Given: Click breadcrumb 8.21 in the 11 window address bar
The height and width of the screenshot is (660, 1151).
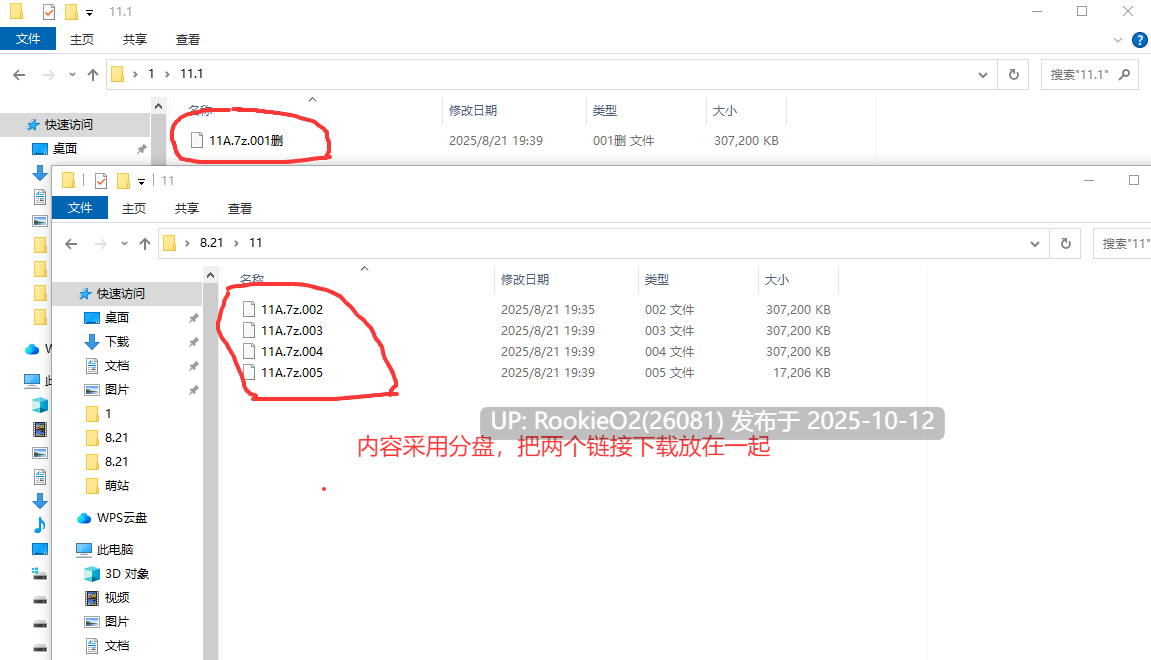Looking at the screenshot, I should click(211, 242).
